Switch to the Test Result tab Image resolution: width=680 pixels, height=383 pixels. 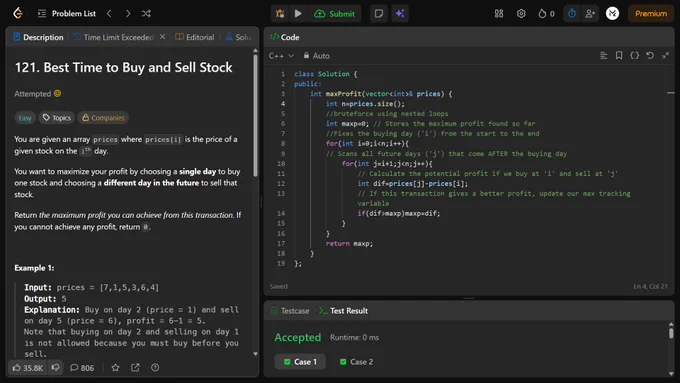pos(343,311)
